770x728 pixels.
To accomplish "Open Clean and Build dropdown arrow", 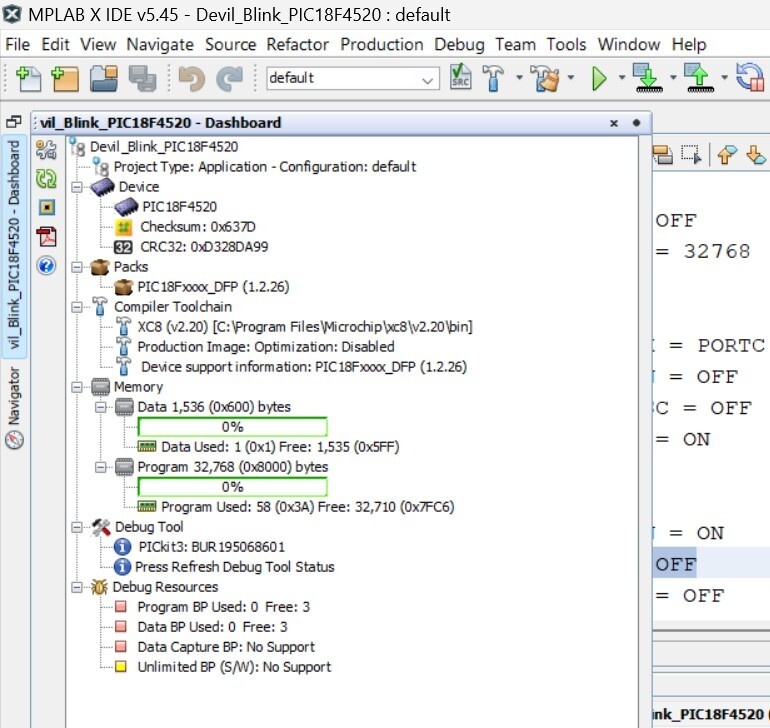I will (571, 78).
